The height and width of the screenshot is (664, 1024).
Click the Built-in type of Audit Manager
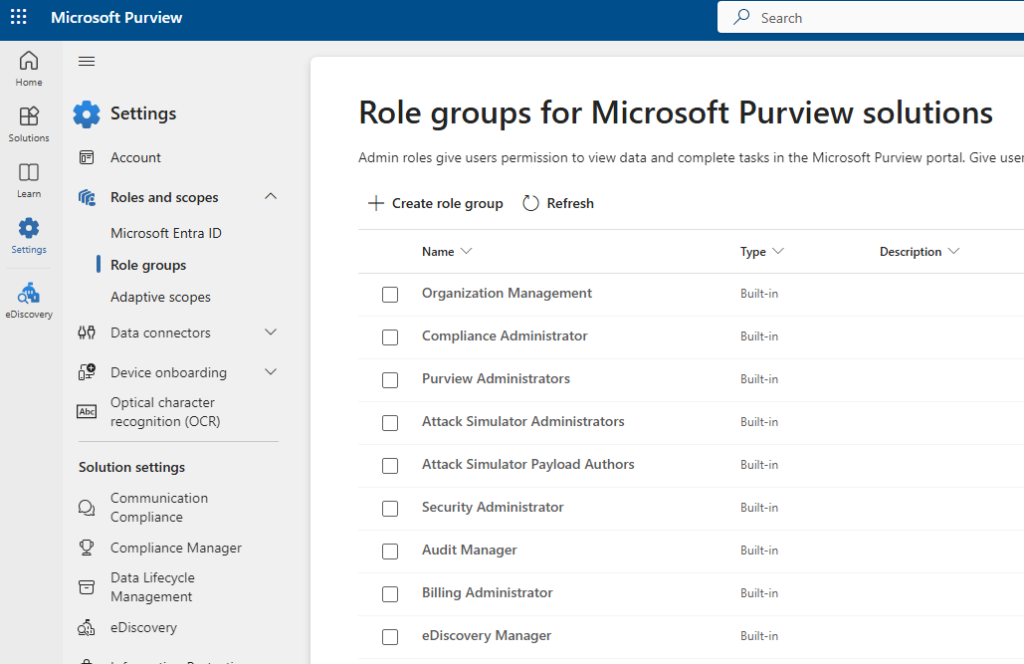coord(759,550)
